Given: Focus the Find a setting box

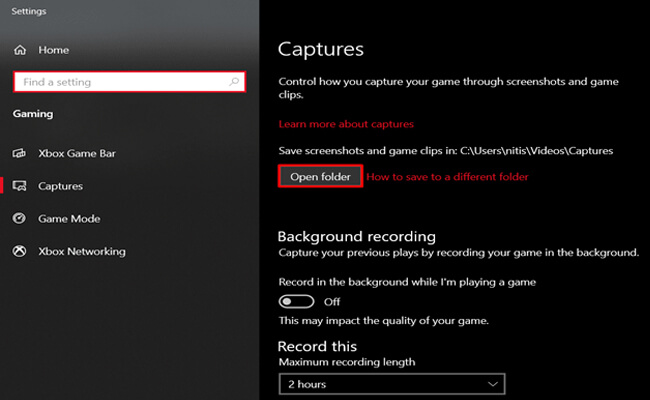Looking at the screenshot, I should [x=129, y=82].
